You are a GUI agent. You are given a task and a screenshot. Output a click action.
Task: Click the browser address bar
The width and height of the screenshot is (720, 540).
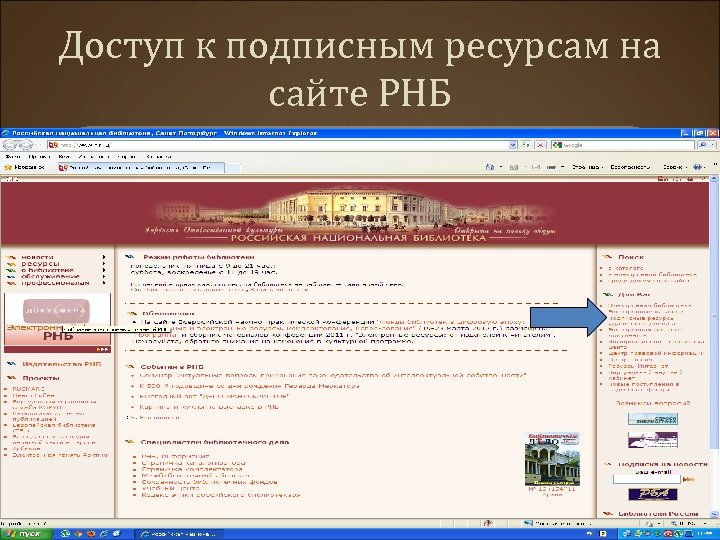[278, 145]
